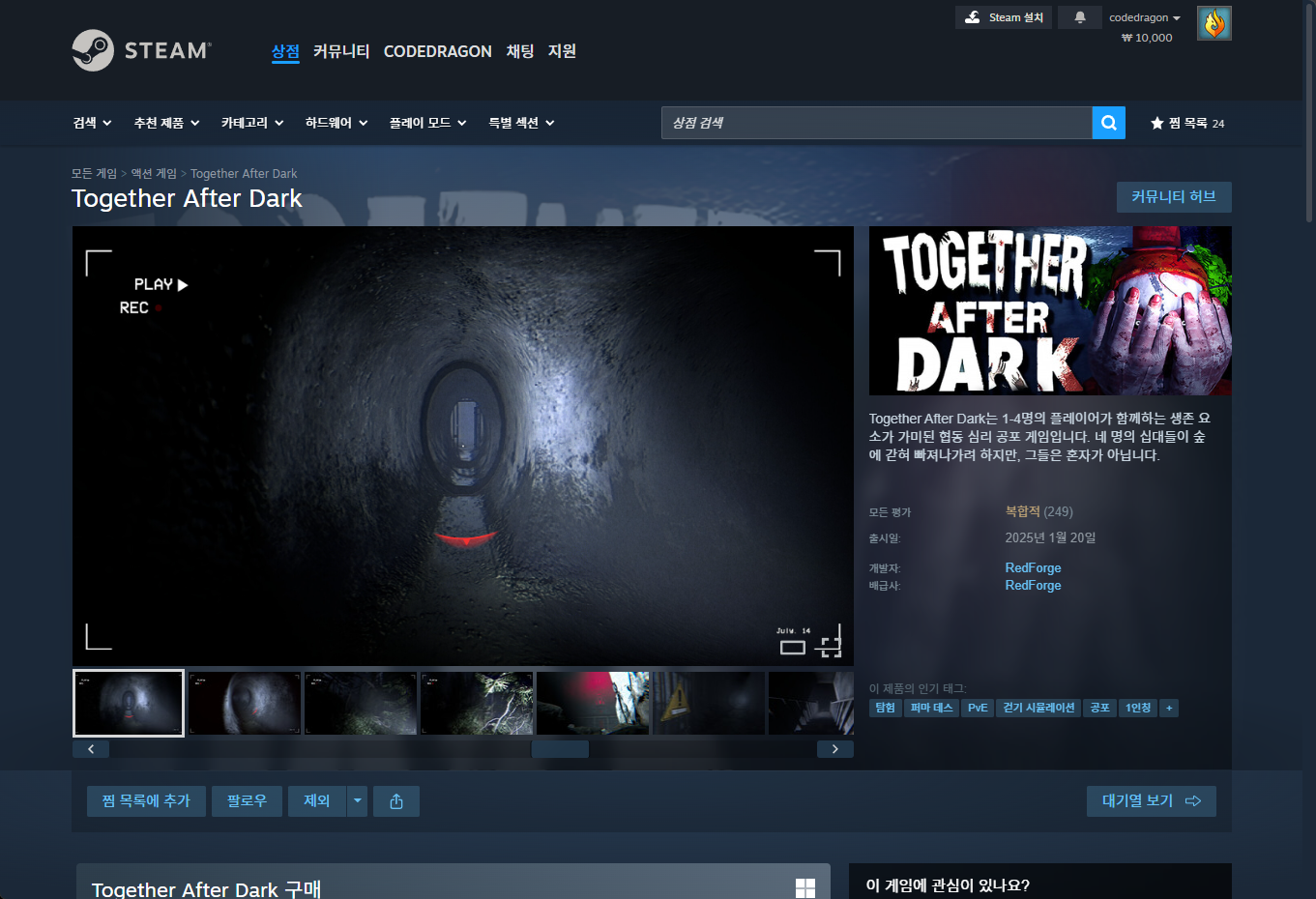1316x899 pixels.
Task: Open the CODEDRAGON profile menu
Action: point(438,51)
